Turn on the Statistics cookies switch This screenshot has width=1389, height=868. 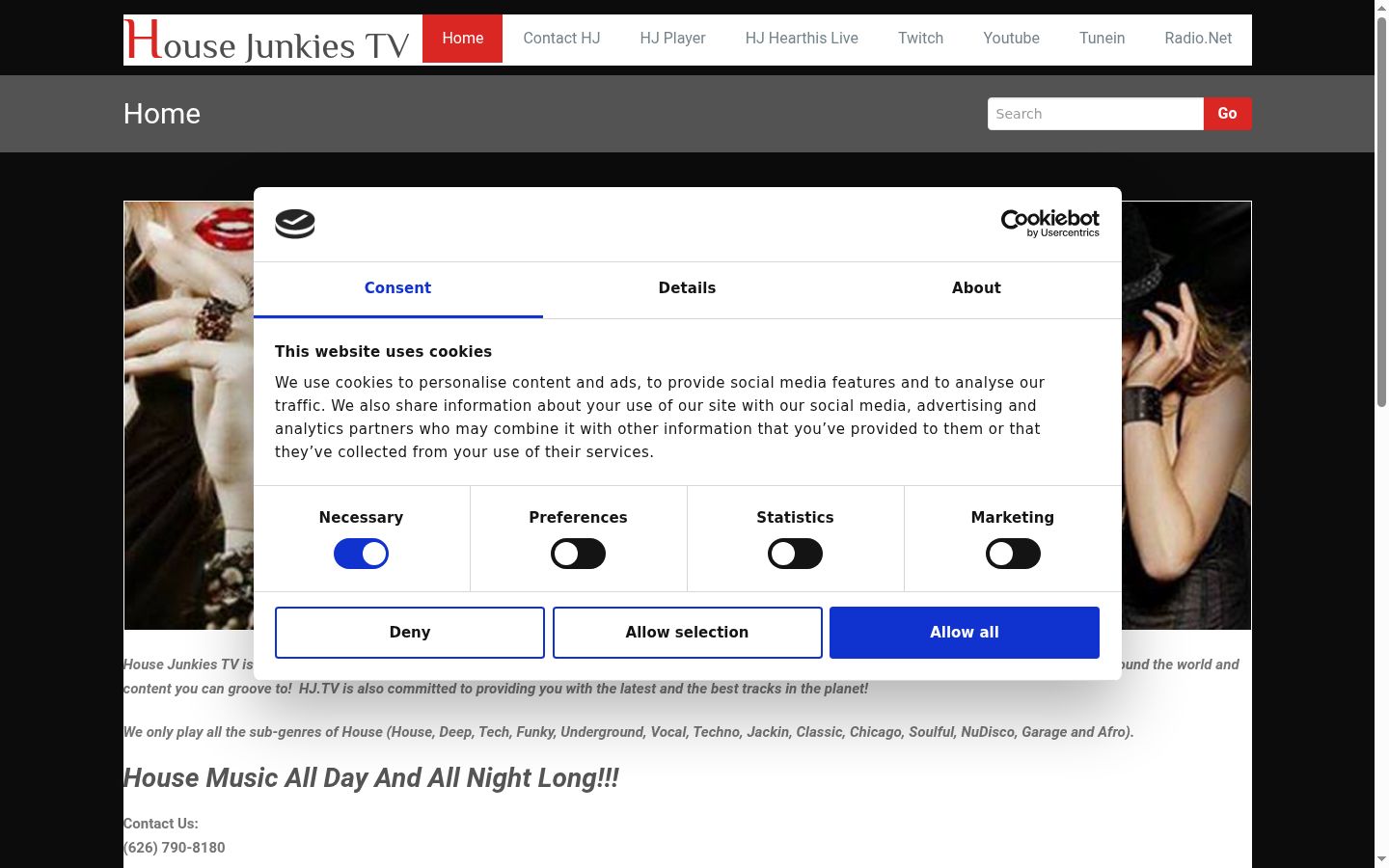click(795, 554)
